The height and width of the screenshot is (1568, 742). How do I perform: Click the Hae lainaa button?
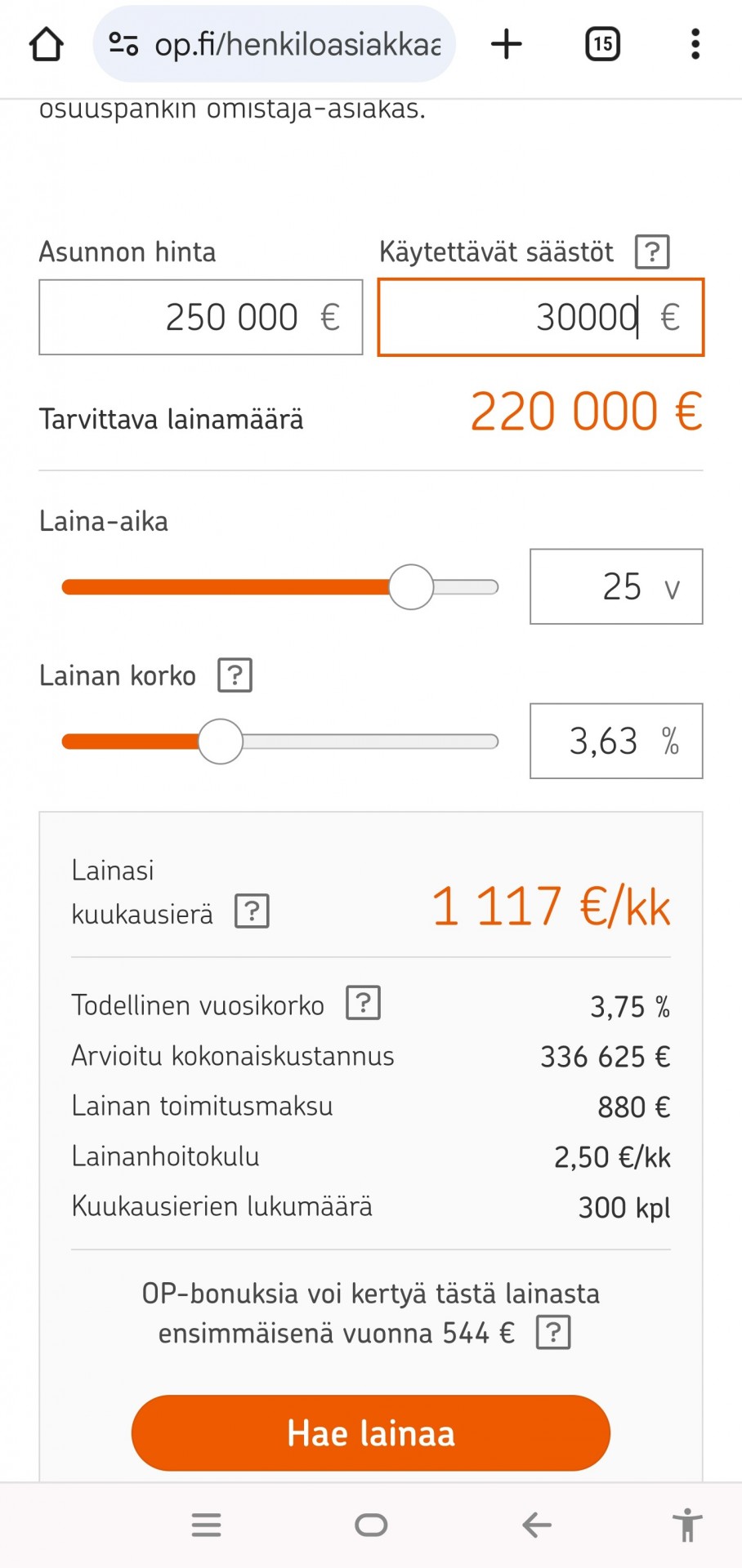coord(371,1433)
